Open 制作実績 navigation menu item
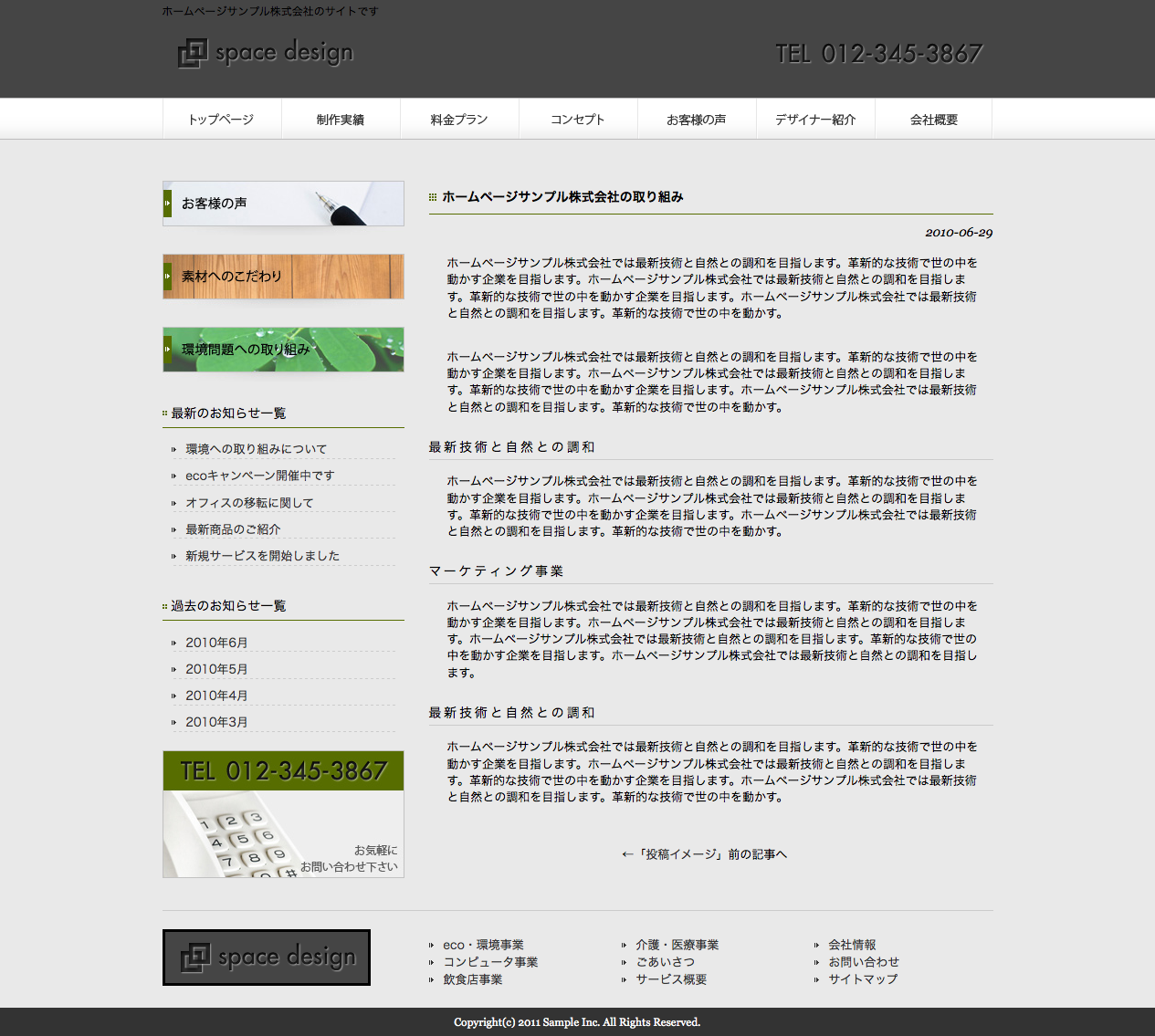Screen dimensions: 1155x1036 pyautogui.click(x=341, y=120)
